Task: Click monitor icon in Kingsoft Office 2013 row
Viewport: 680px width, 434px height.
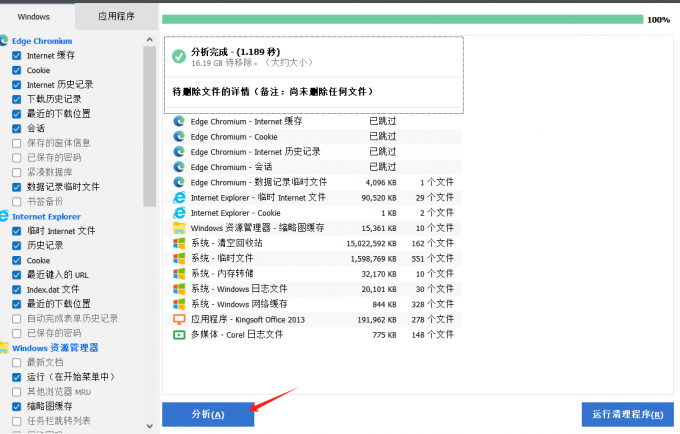Action: point(179,320)
